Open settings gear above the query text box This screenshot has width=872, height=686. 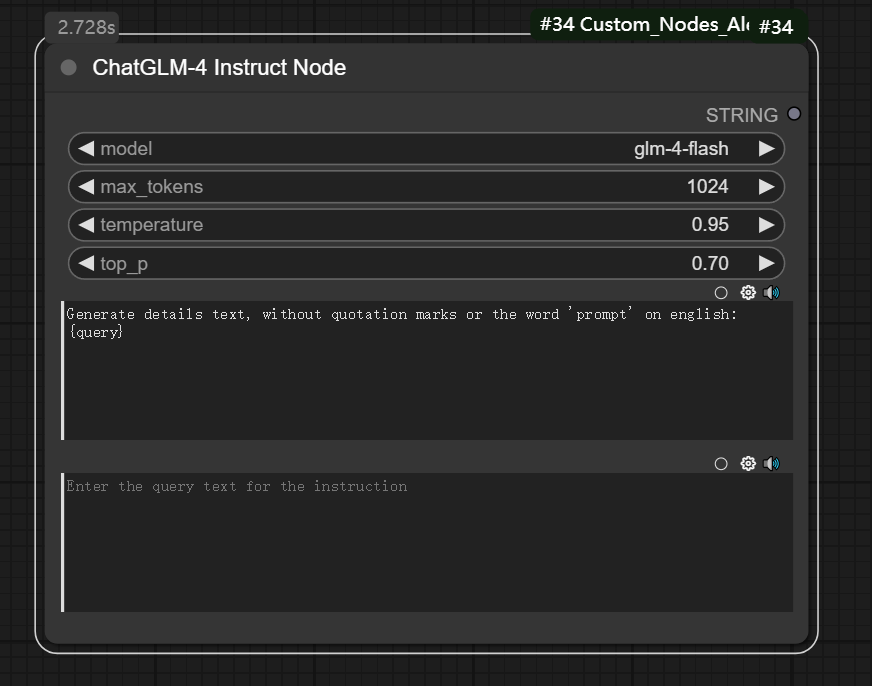747,464
